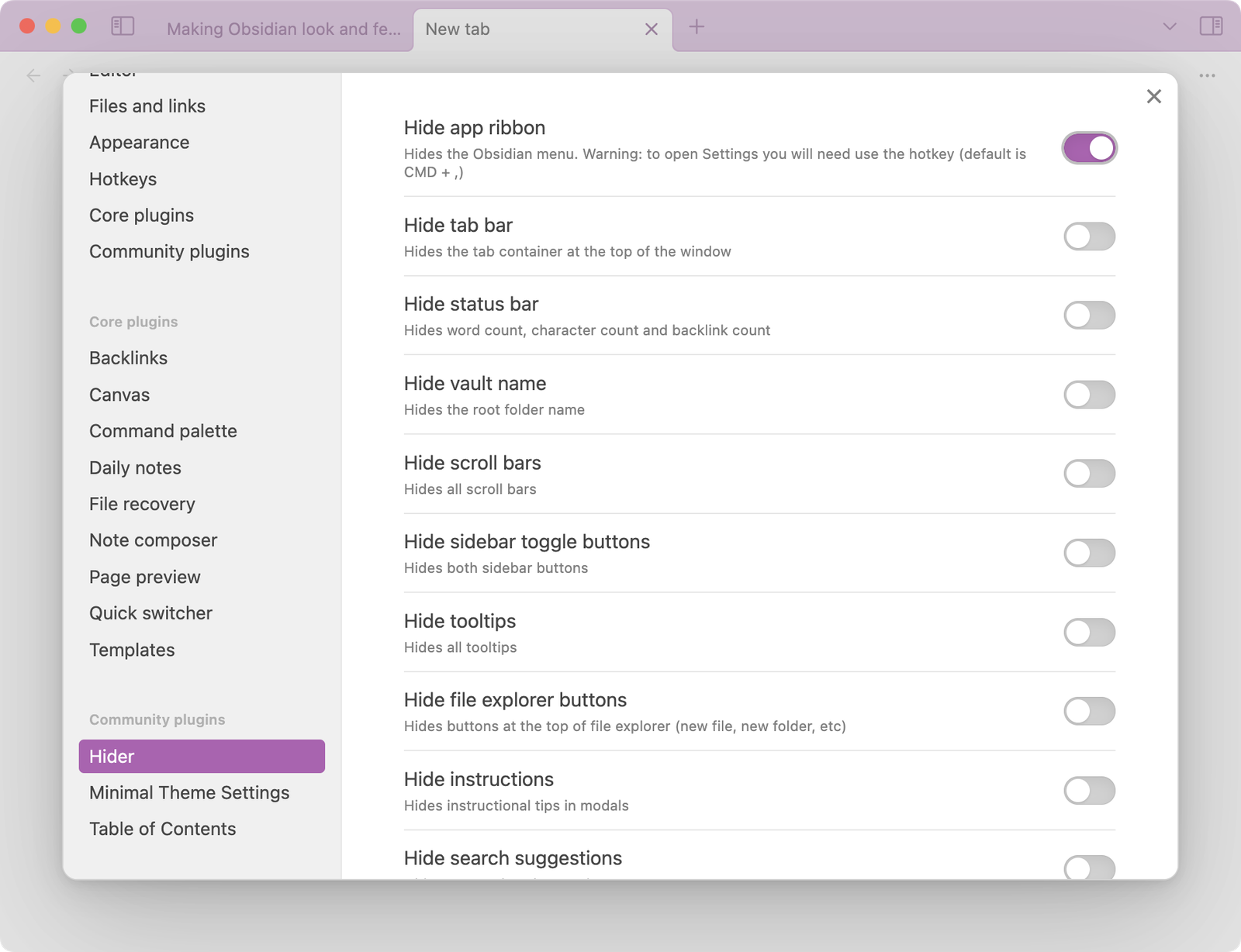The image size is (1241, 952).
Task: Toggle the right sidebar icon in title bar
Action: pos(1211,27)
